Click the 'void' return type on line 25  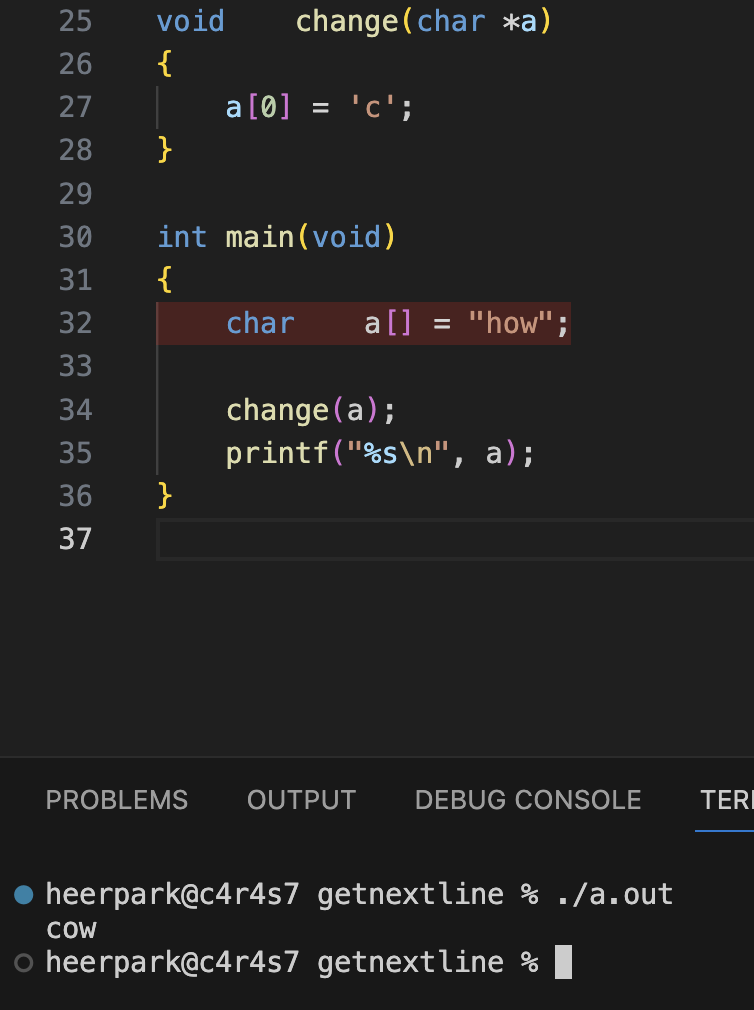(x=191, y=22)
